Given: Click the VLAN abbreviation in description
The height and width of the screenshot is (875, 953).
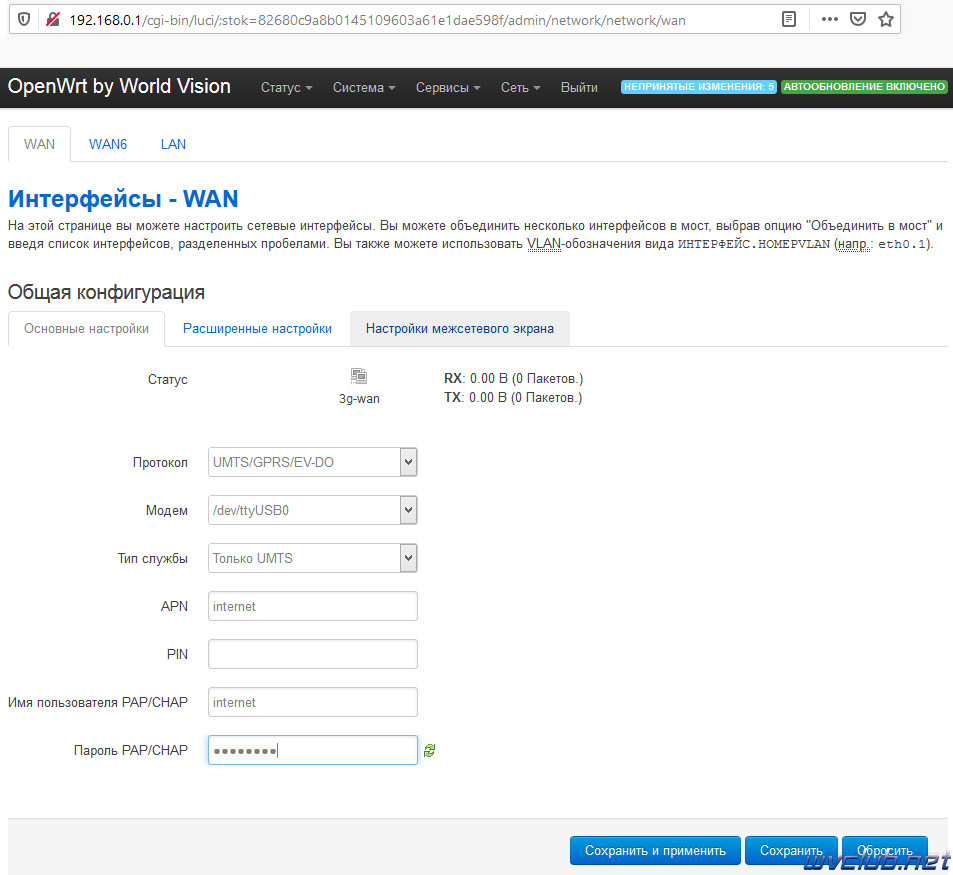Looking at the screenshot, I should (x=544, y=244).
